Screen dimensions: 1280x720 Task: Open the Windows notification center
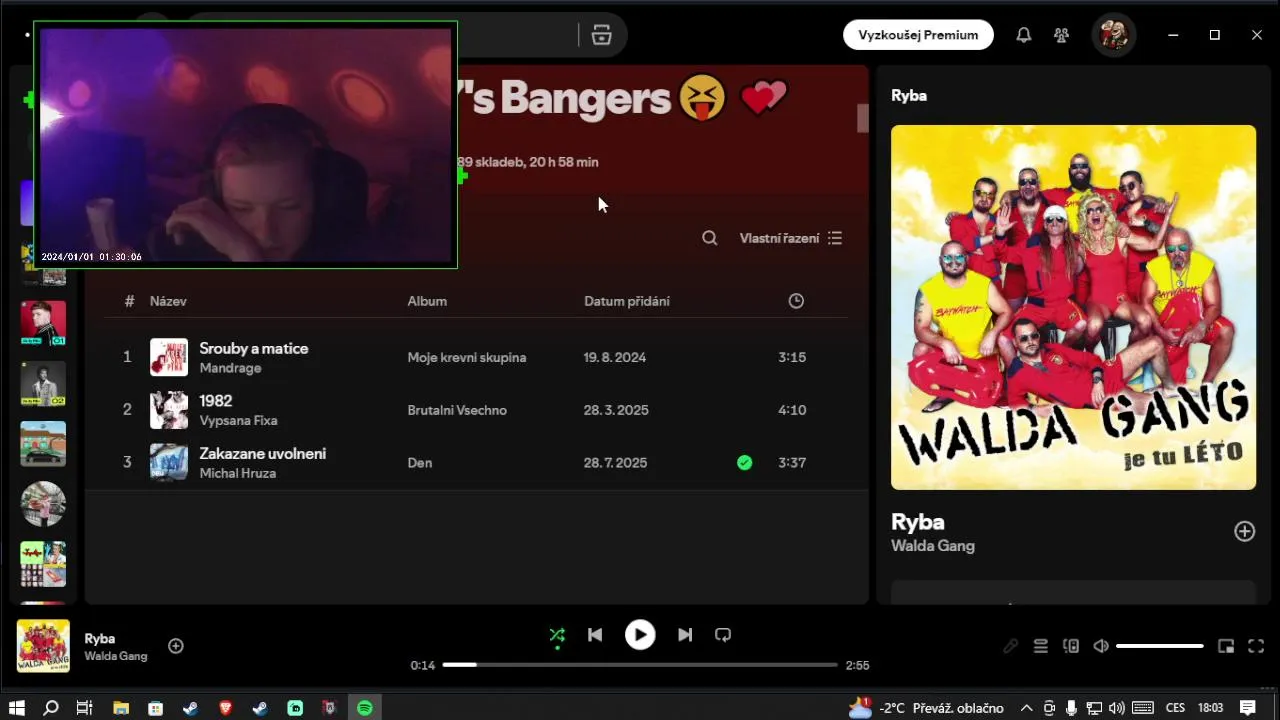coord(1247,708)
